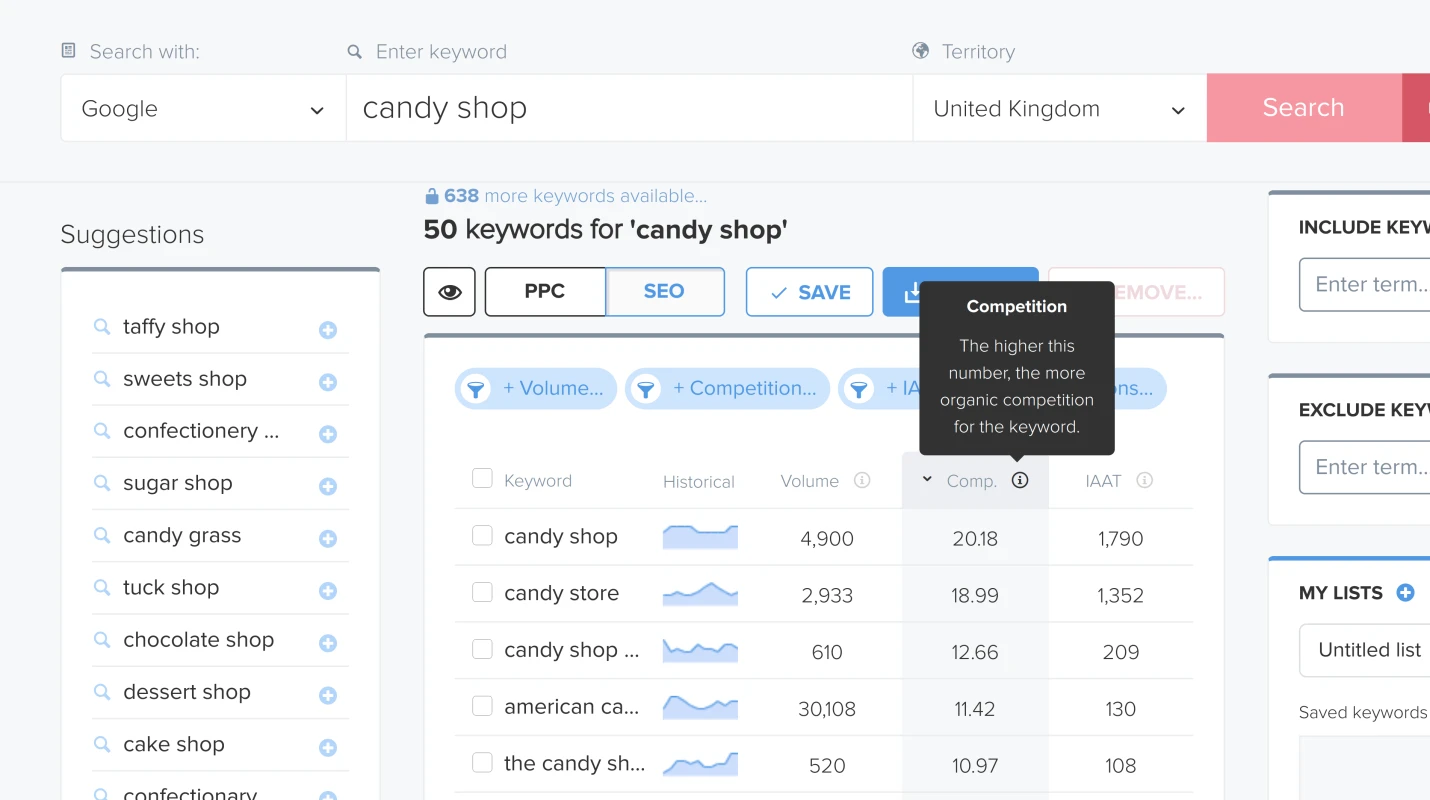Click the Enter term field under INCLUDE KEYWORDS

1370,284
